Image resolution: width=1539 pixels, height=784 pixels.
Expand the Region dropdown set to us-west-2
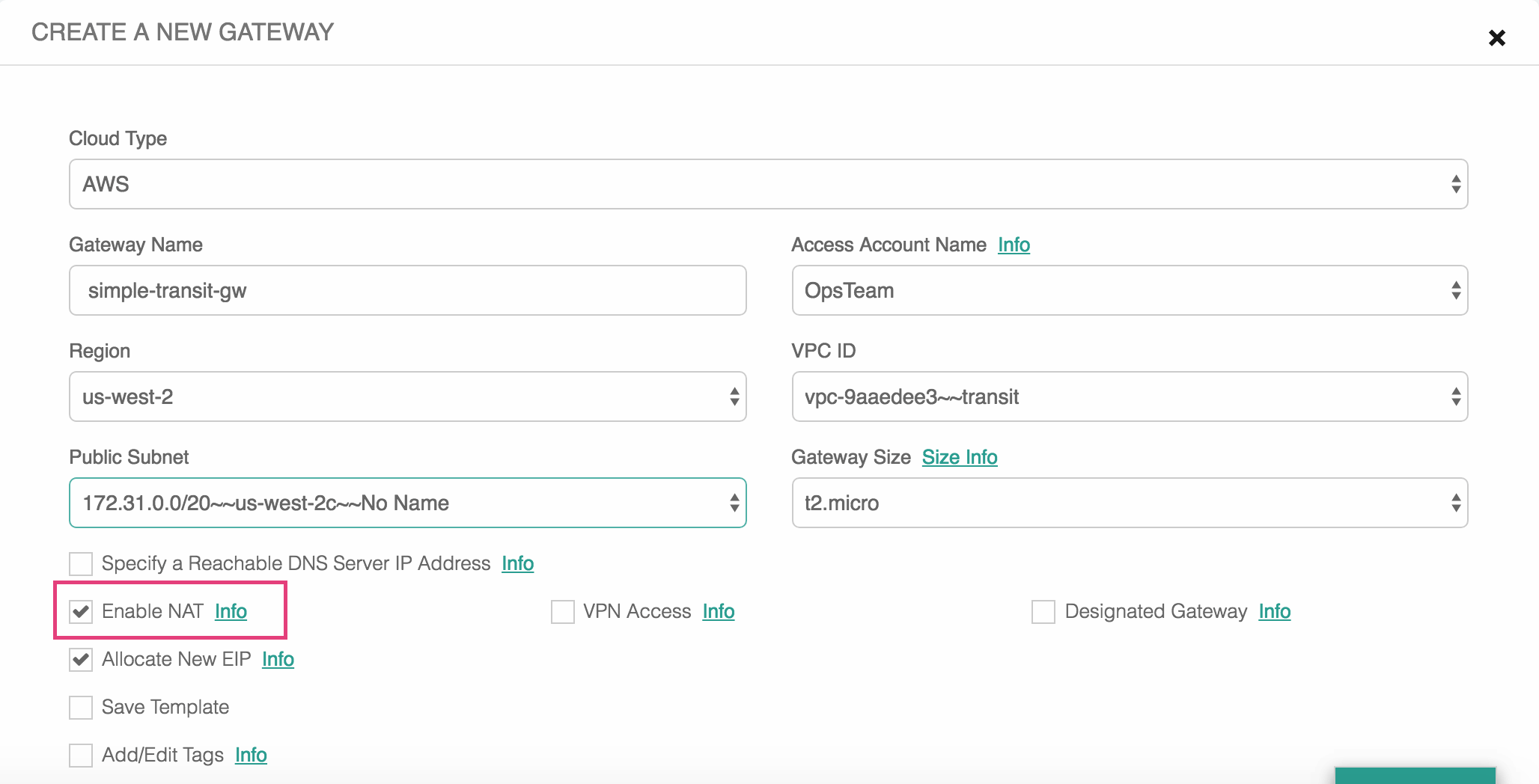click(407, 396)
